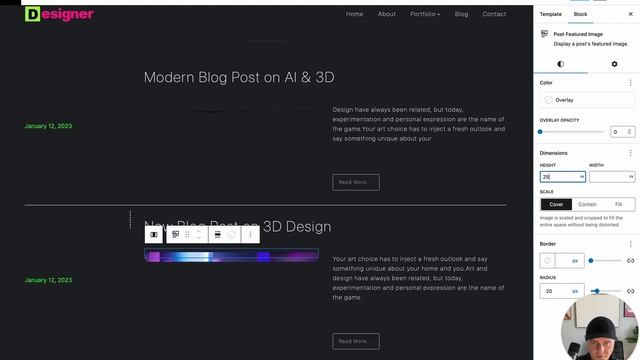Click the first post's January 12, 2023 date
This screenshot has width=640, height=360.
coord(48,126)
